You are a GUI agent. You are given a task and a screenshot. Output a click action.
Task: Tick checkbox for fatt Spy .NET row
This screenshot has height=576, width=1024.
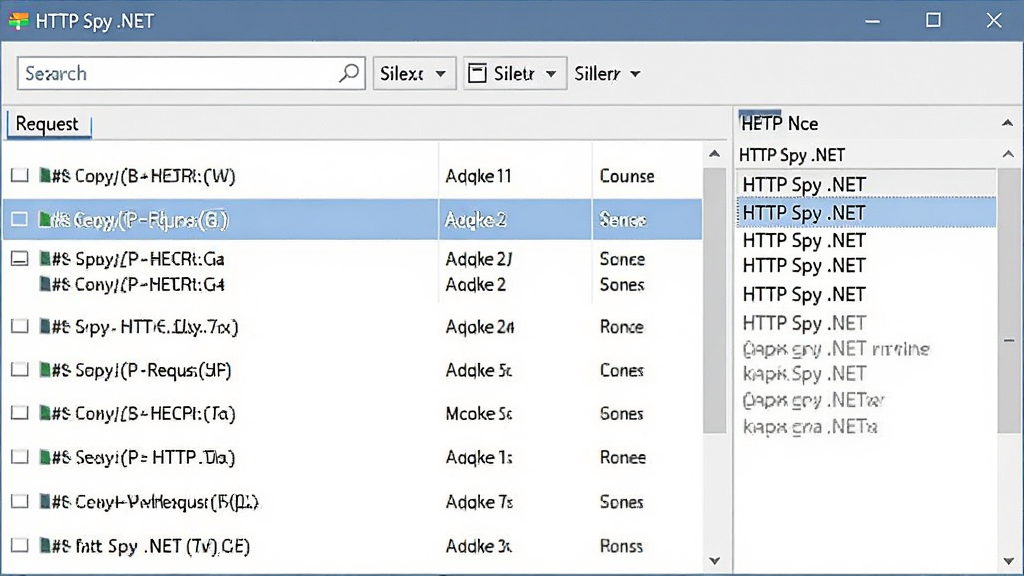(20, 545)
